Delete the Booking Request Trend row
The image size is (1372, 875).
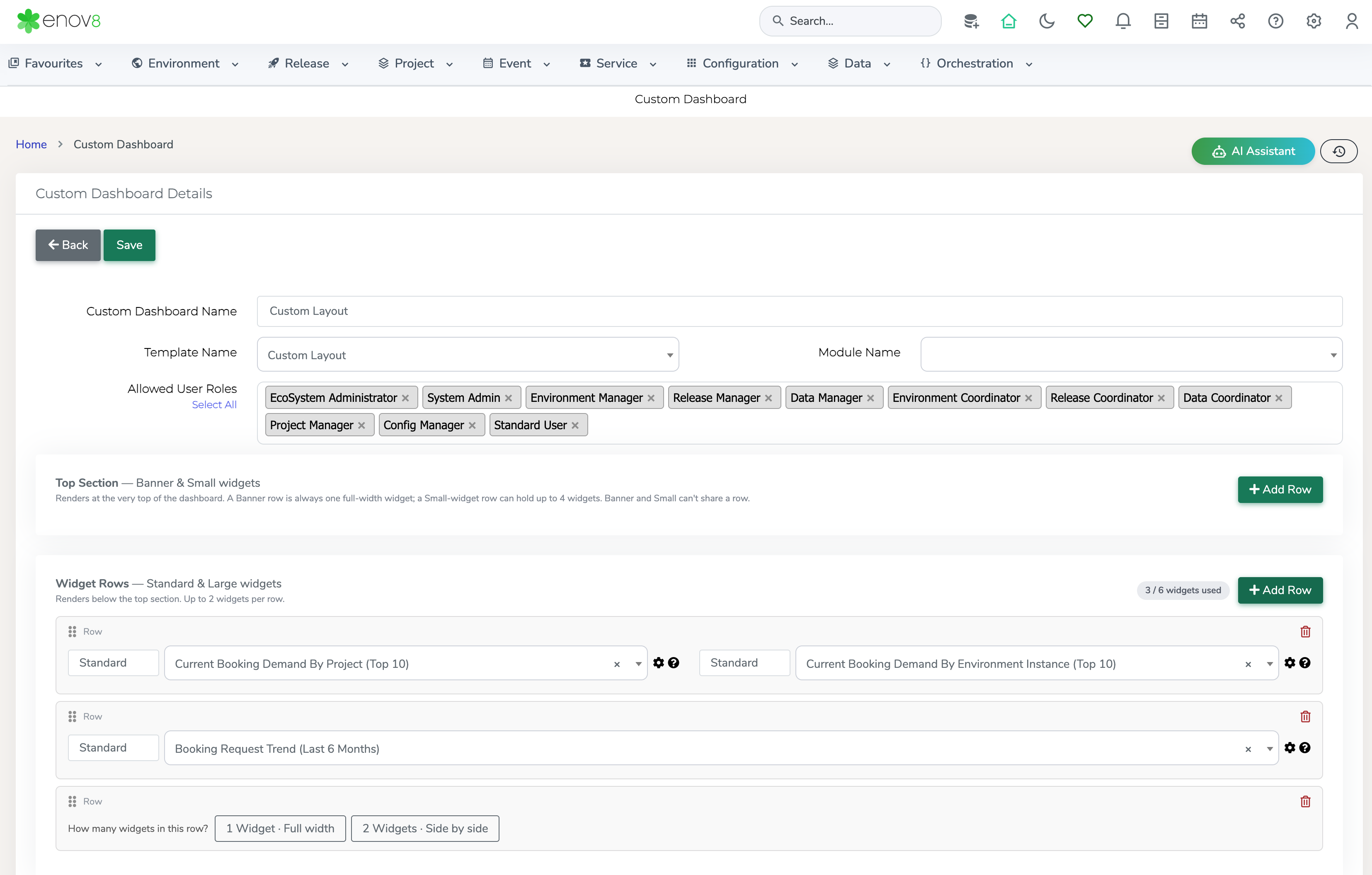pyautogui.click(x=1305, y=717)
